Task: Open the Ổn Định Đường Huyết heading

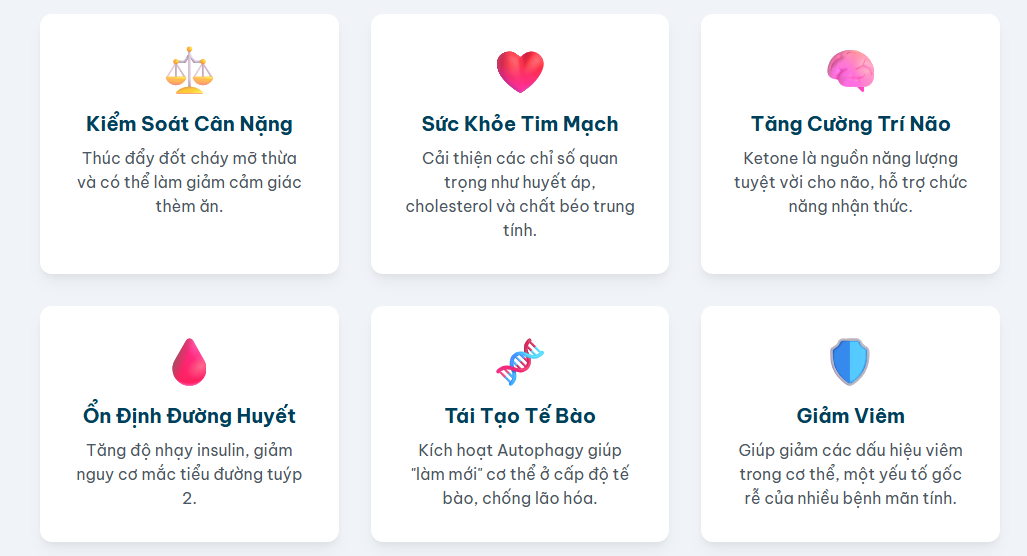Action: pyautogui.click(x=189, y=416)
